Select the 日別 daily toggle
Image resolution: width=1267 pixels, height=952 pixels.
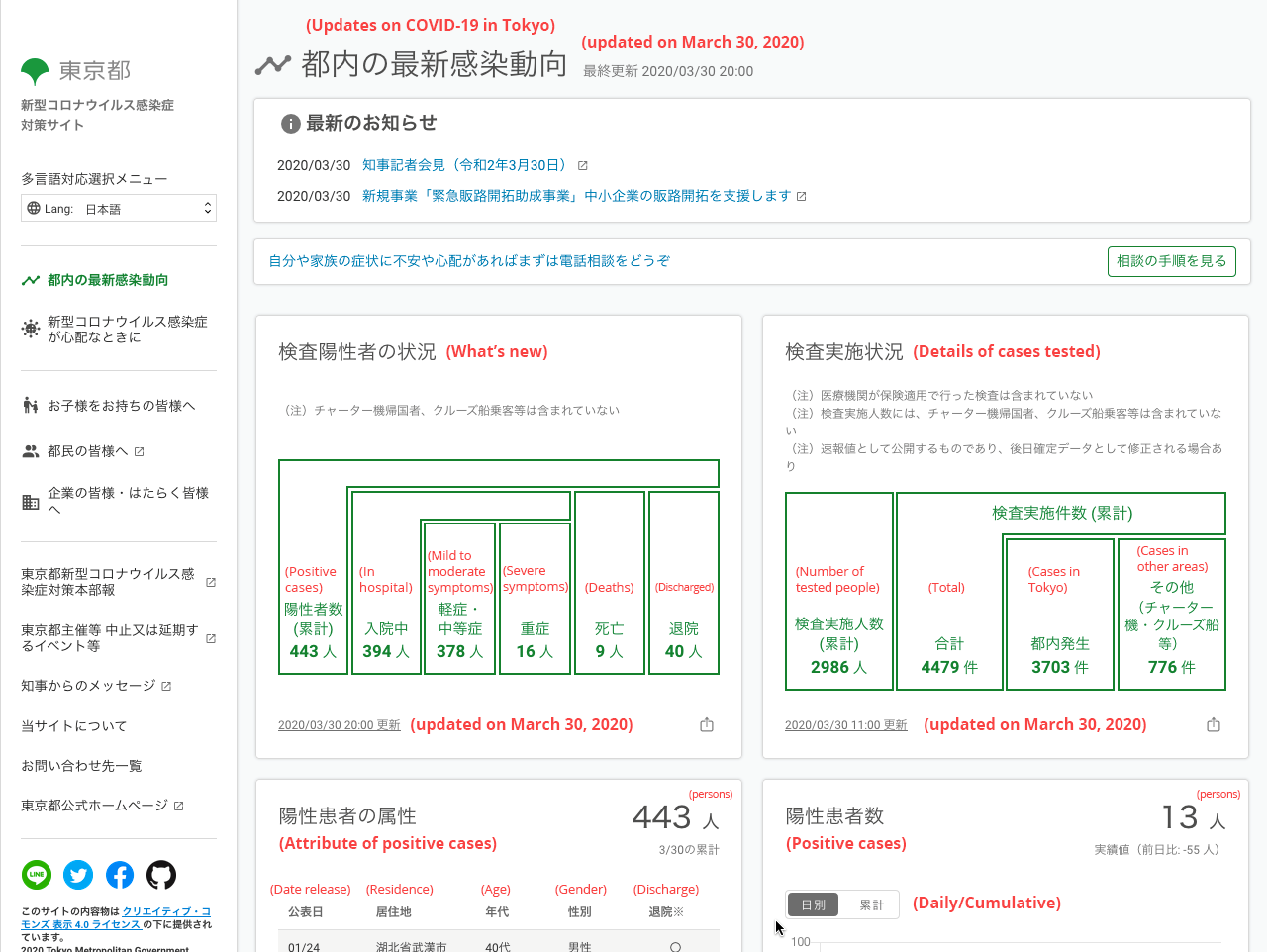click(x=813, y=904)
